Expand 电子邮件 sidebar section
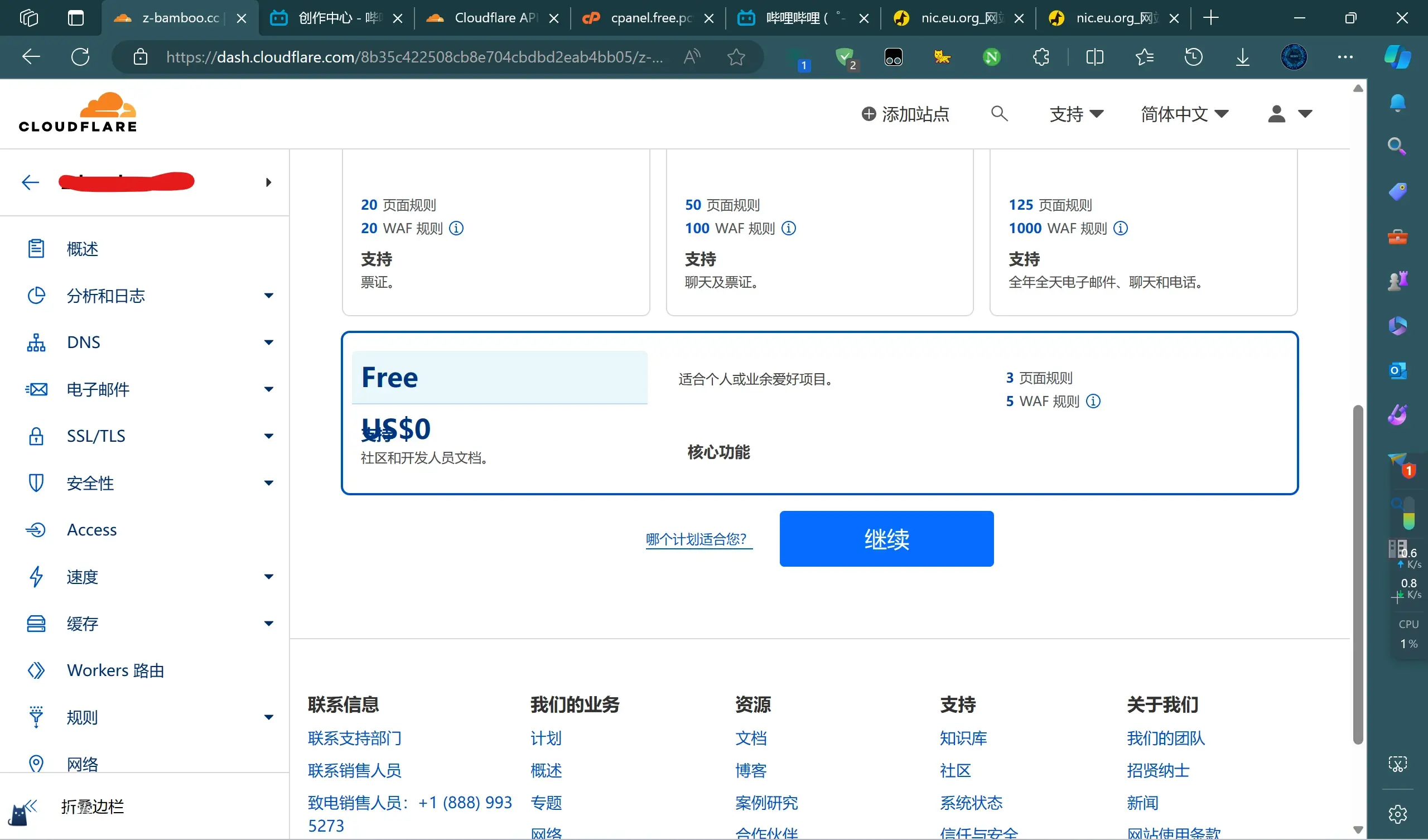 [269, 389]
